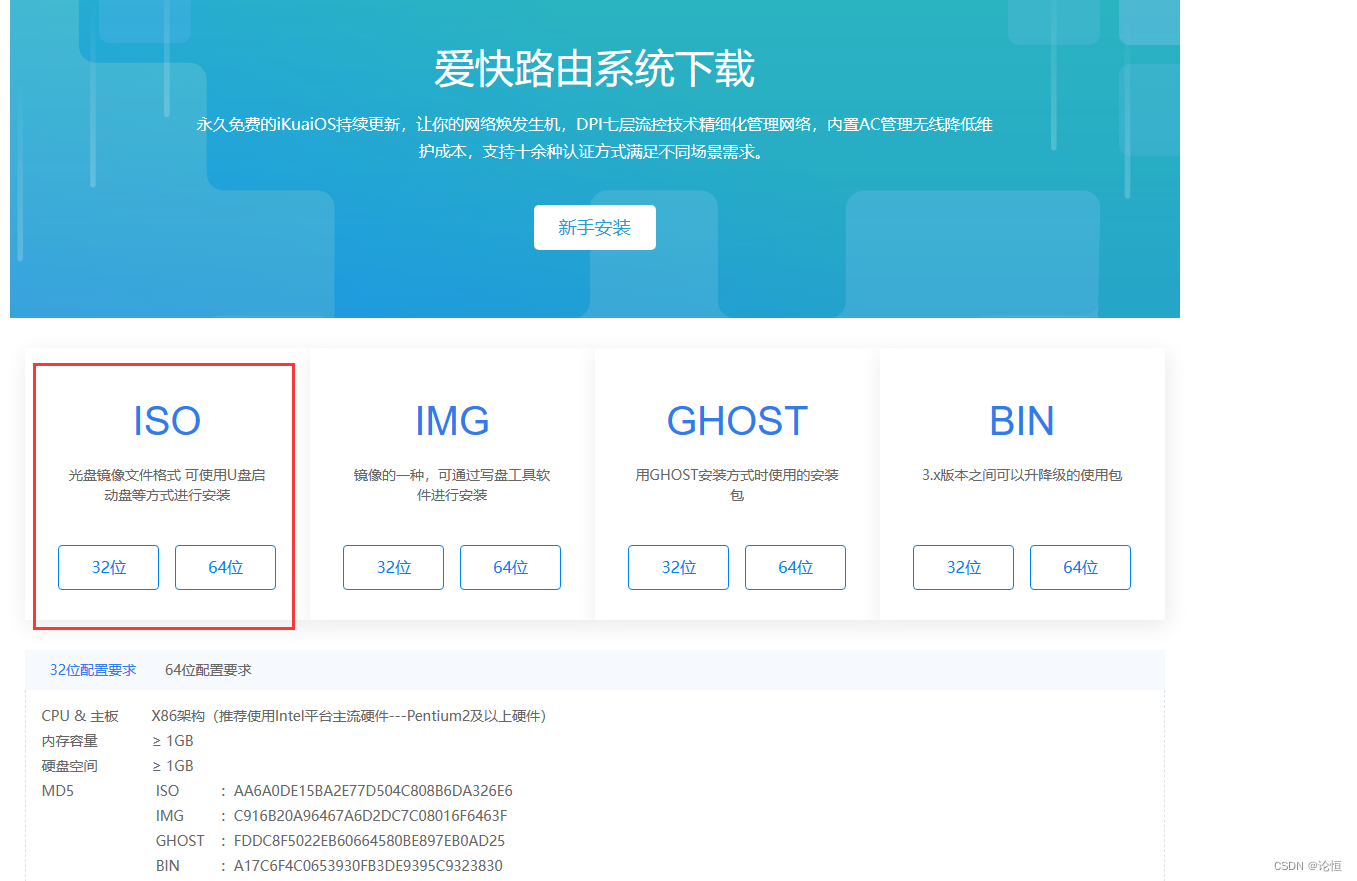Download the BIN 64位 package
Screen dimensions: 1357x881
1080,567
